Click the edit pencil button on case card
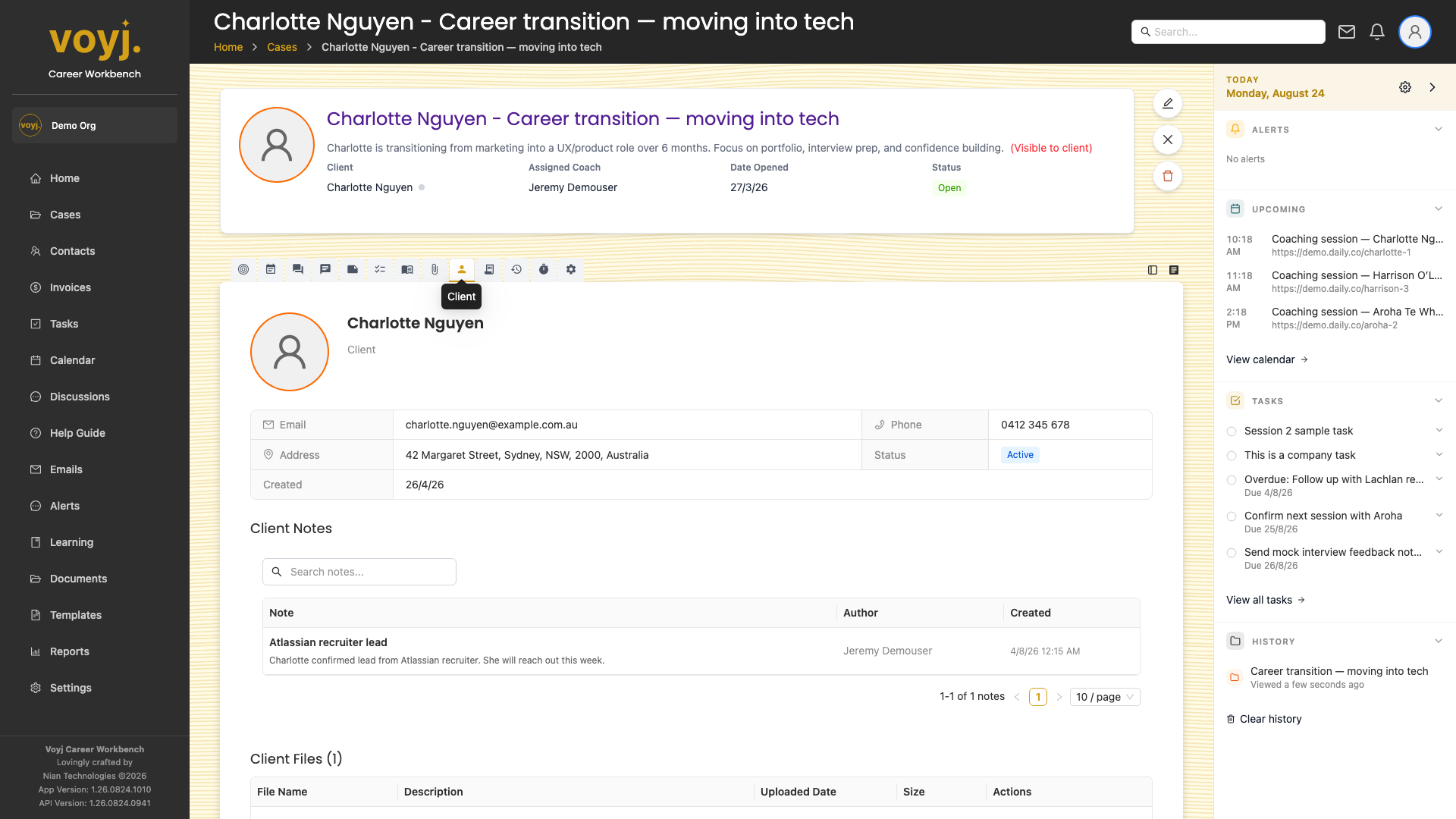 (1168, 103)
